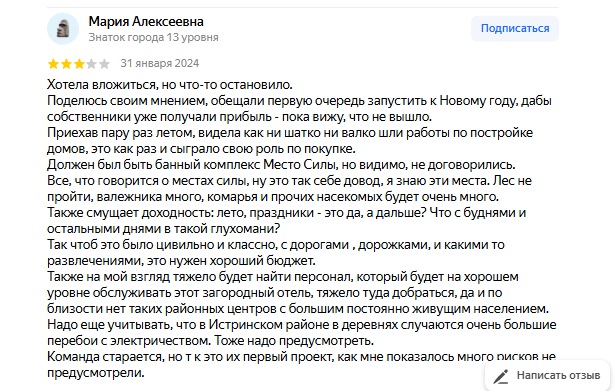Click the pencil icon beside Написать отзыв

point(501,376)
